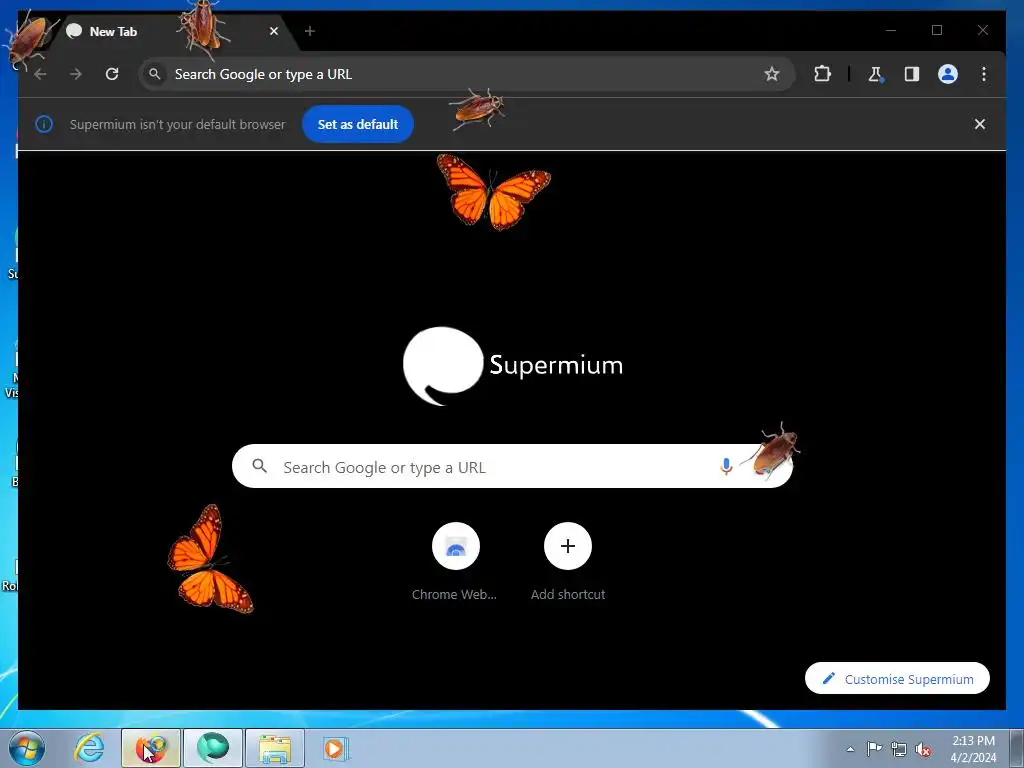Click Set as default button
Image resolution: width=1024 pixels, height=768 pixels.
357,124
